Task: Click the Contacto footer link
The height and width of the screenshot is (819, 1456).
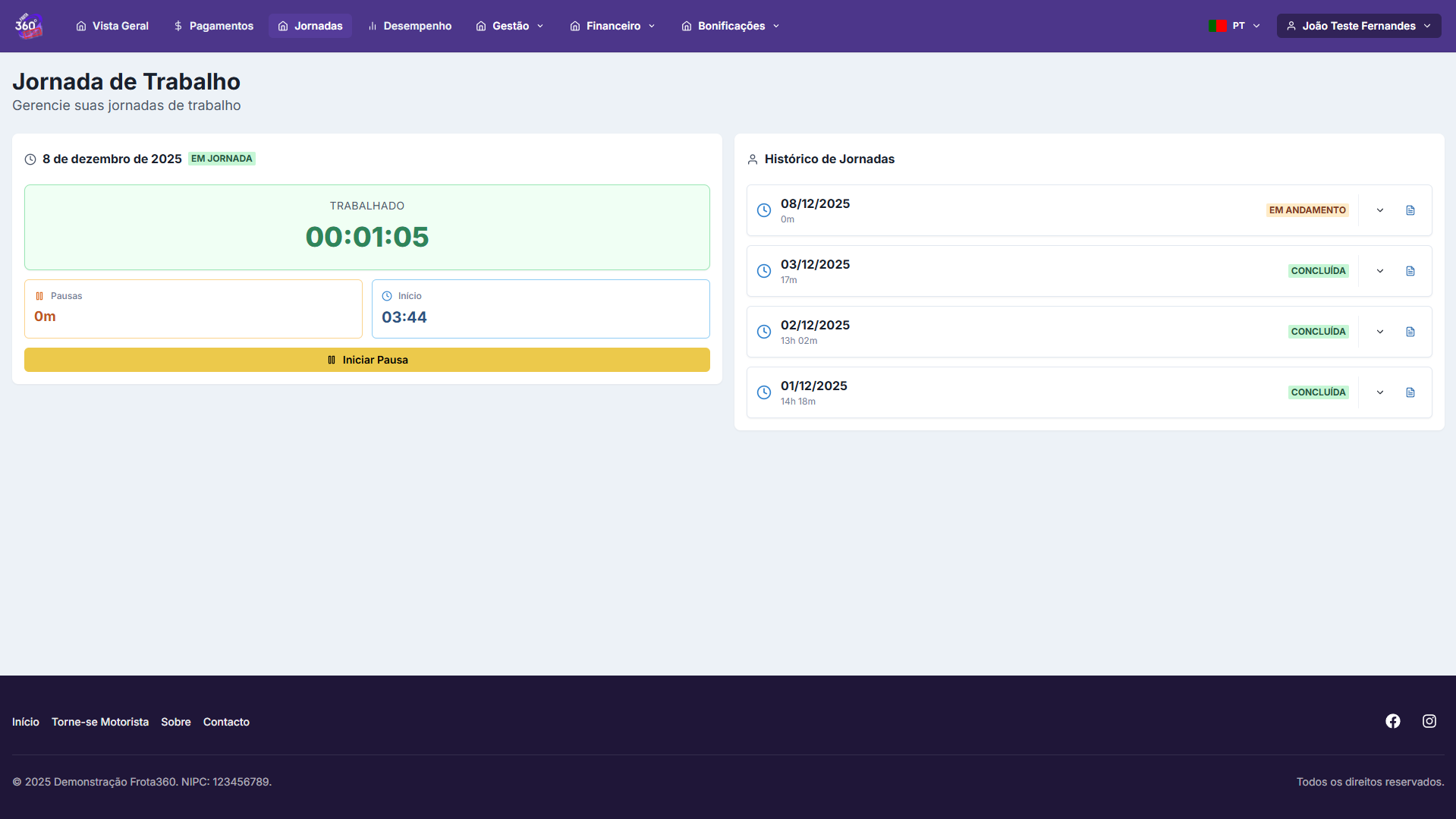Action: point(226,722)
